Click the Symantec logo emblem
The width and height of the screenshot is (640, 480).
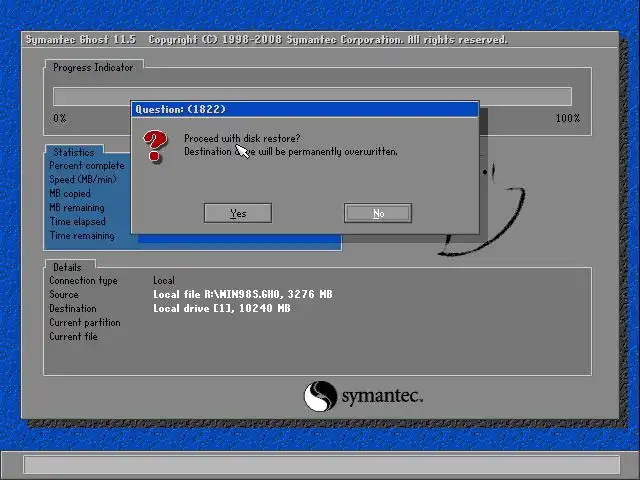(320, 396)
